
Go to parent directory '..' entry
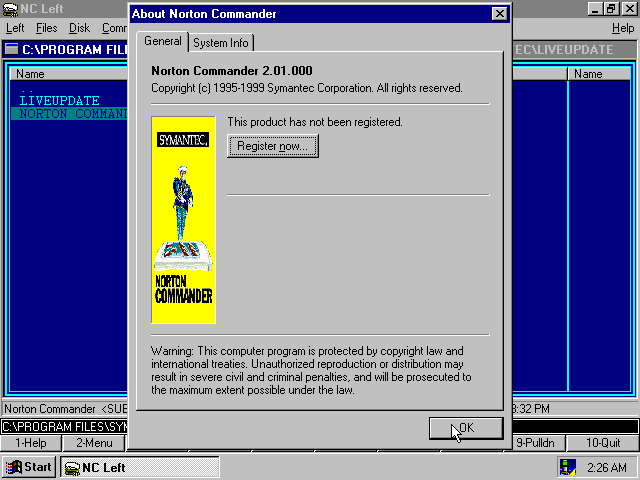coord(28,90)
